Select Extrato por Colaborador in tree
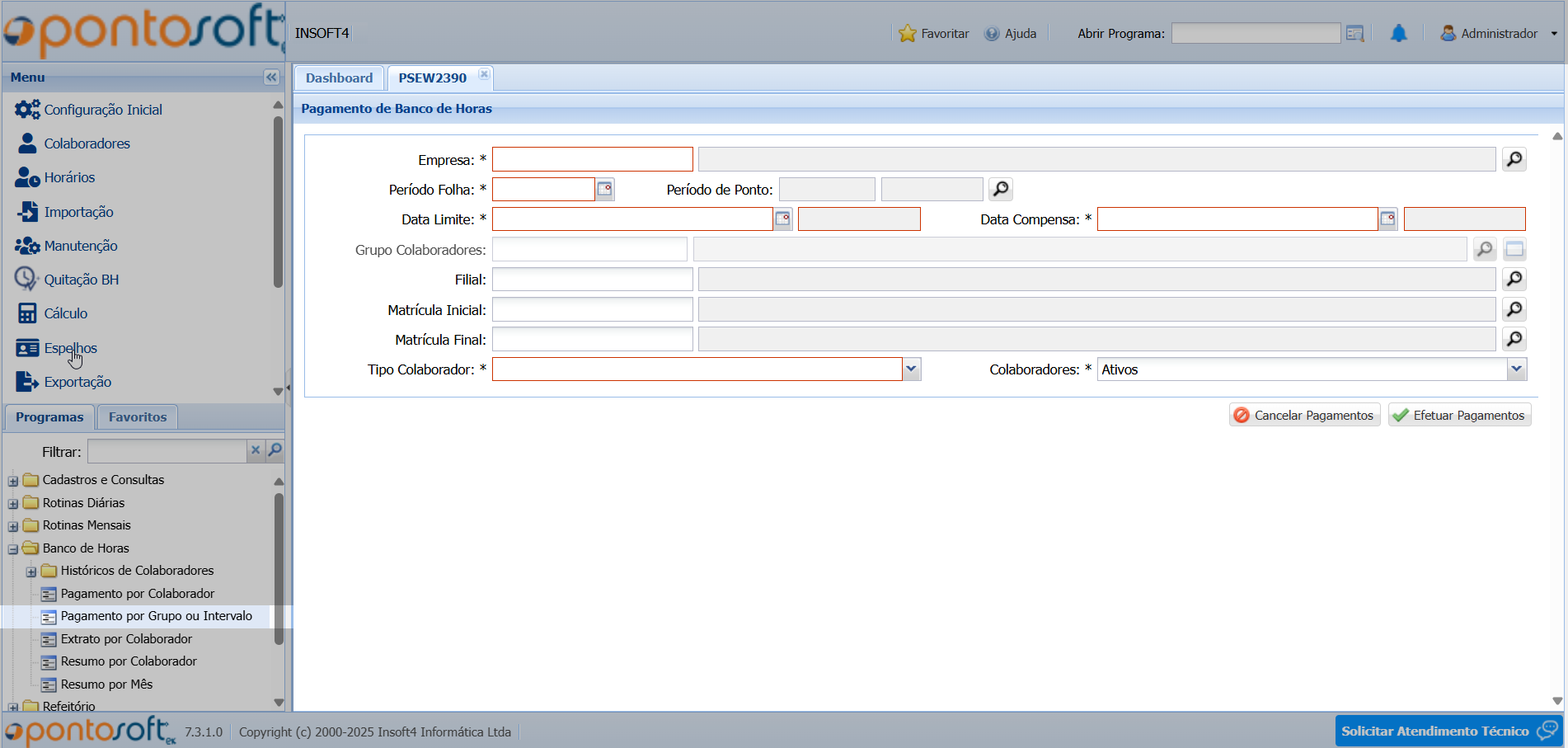The height and width of the screenshot is (748, 1568). tap(126, 639)
